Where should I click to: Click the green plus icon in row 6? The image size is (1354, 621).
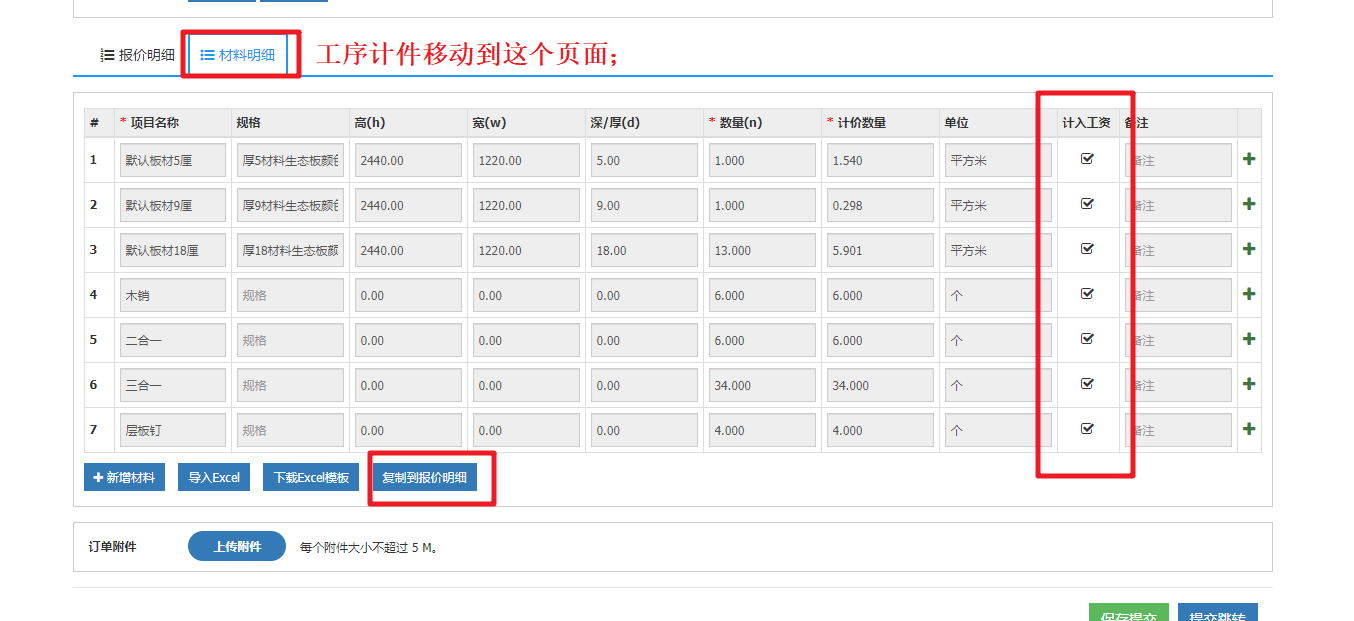point(1248,385)
